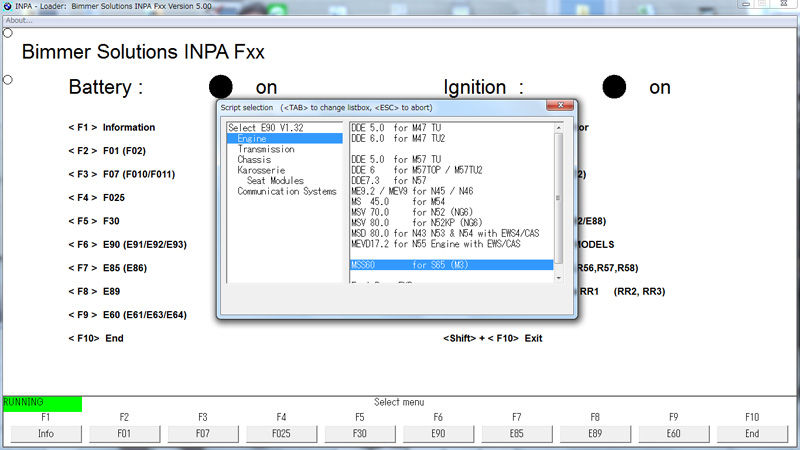
Task: Click the End button under F10
Action: point(752,434)
